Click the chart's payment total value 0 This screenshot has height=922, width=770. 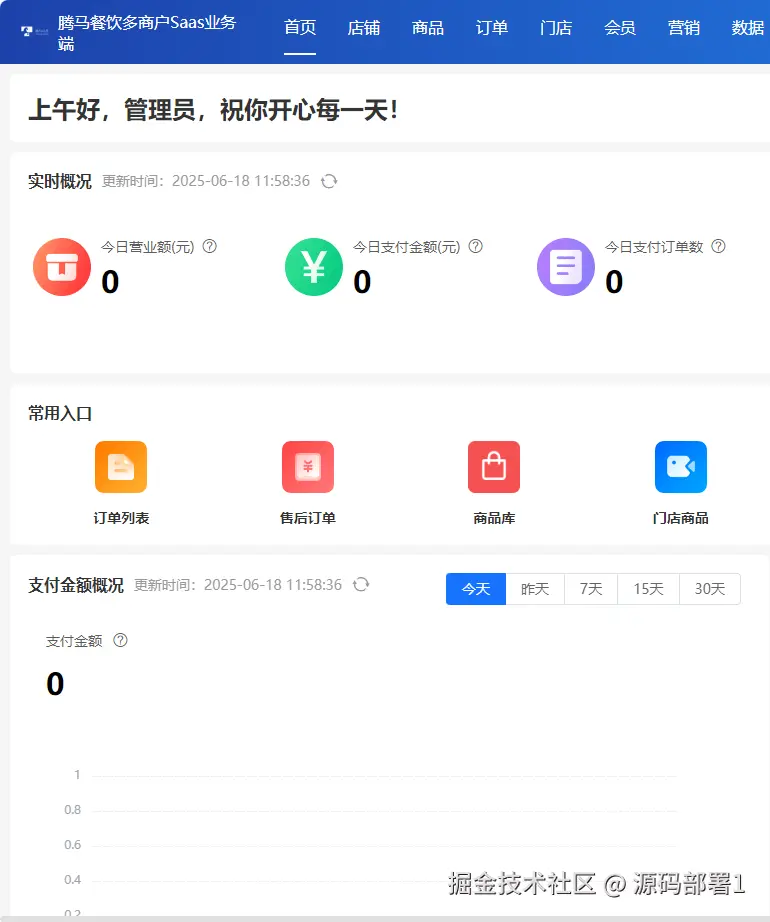pyautogui.click(x=55, y=684)
